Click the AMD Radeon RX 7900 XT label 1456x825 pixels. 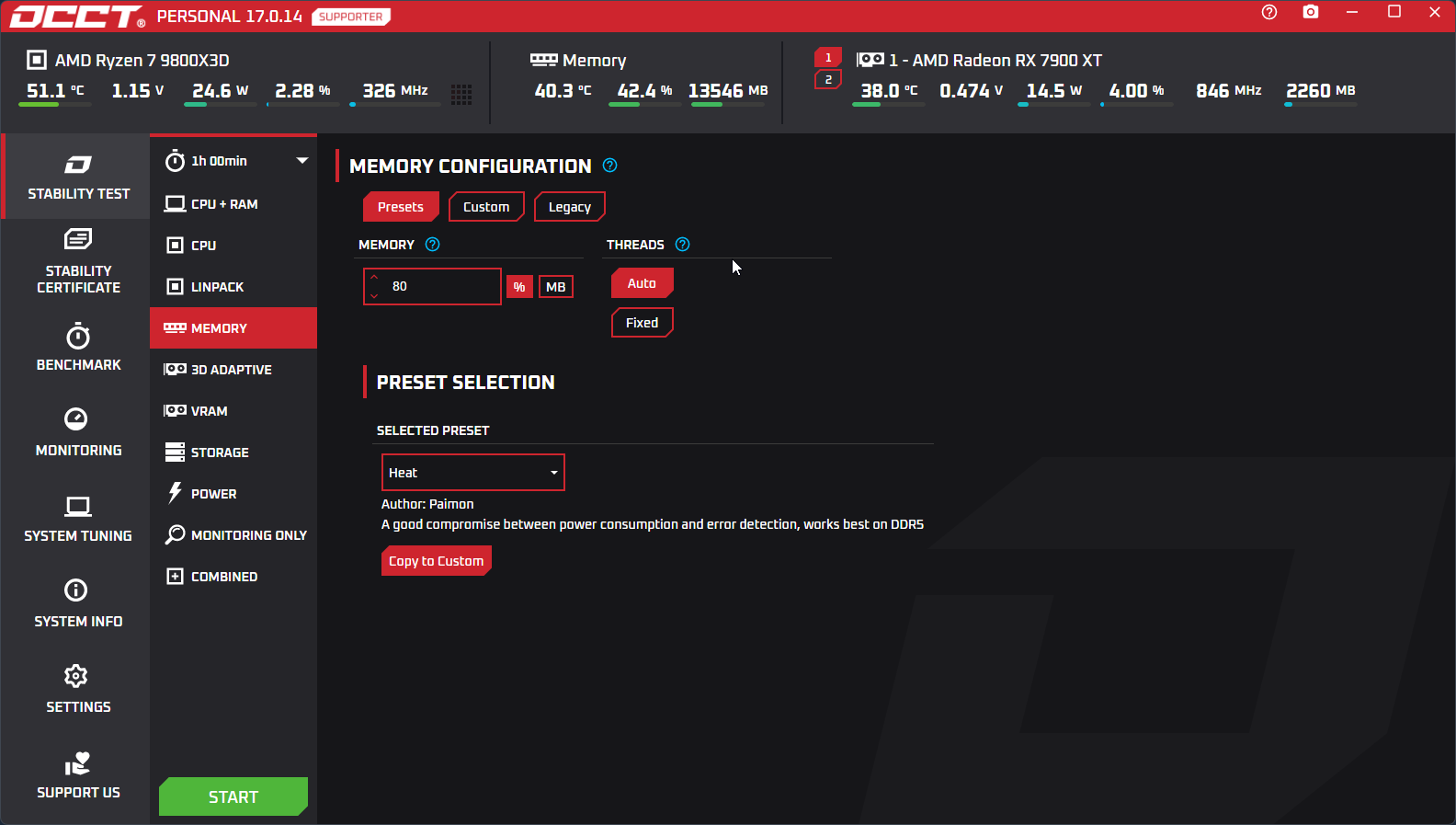pyautogui.click(x=995, y=61)
